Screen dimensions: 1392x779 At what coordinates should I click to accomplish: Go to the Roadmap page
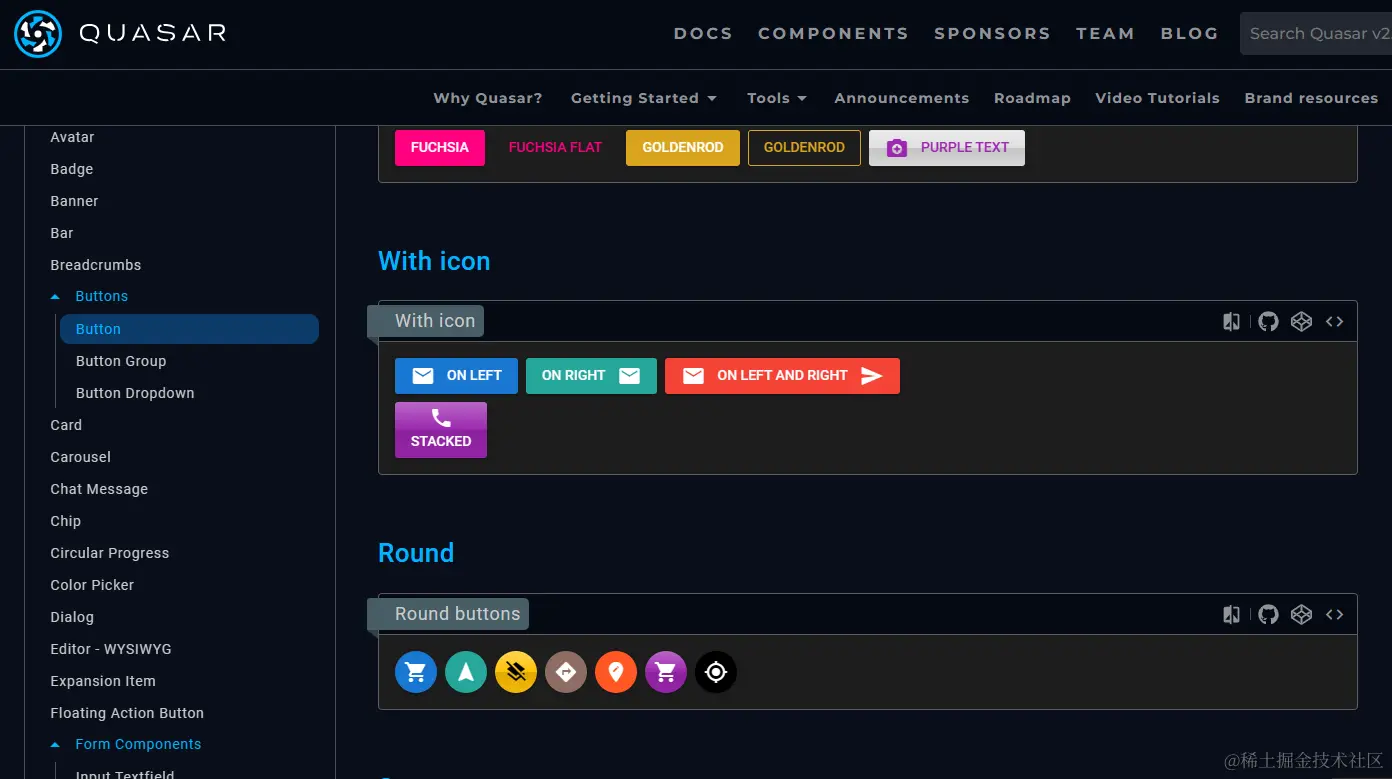1032,98
